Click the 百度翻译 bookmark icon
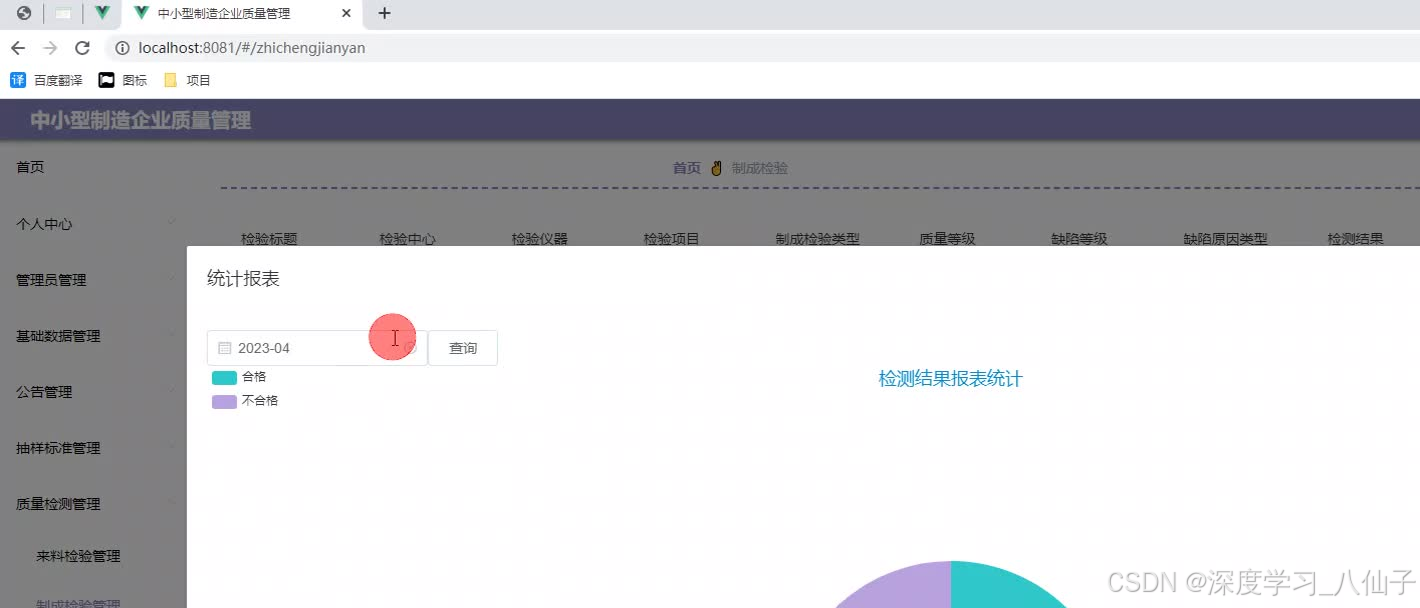1420x608 pixels. pyautogui.click(x=18, y=79)
